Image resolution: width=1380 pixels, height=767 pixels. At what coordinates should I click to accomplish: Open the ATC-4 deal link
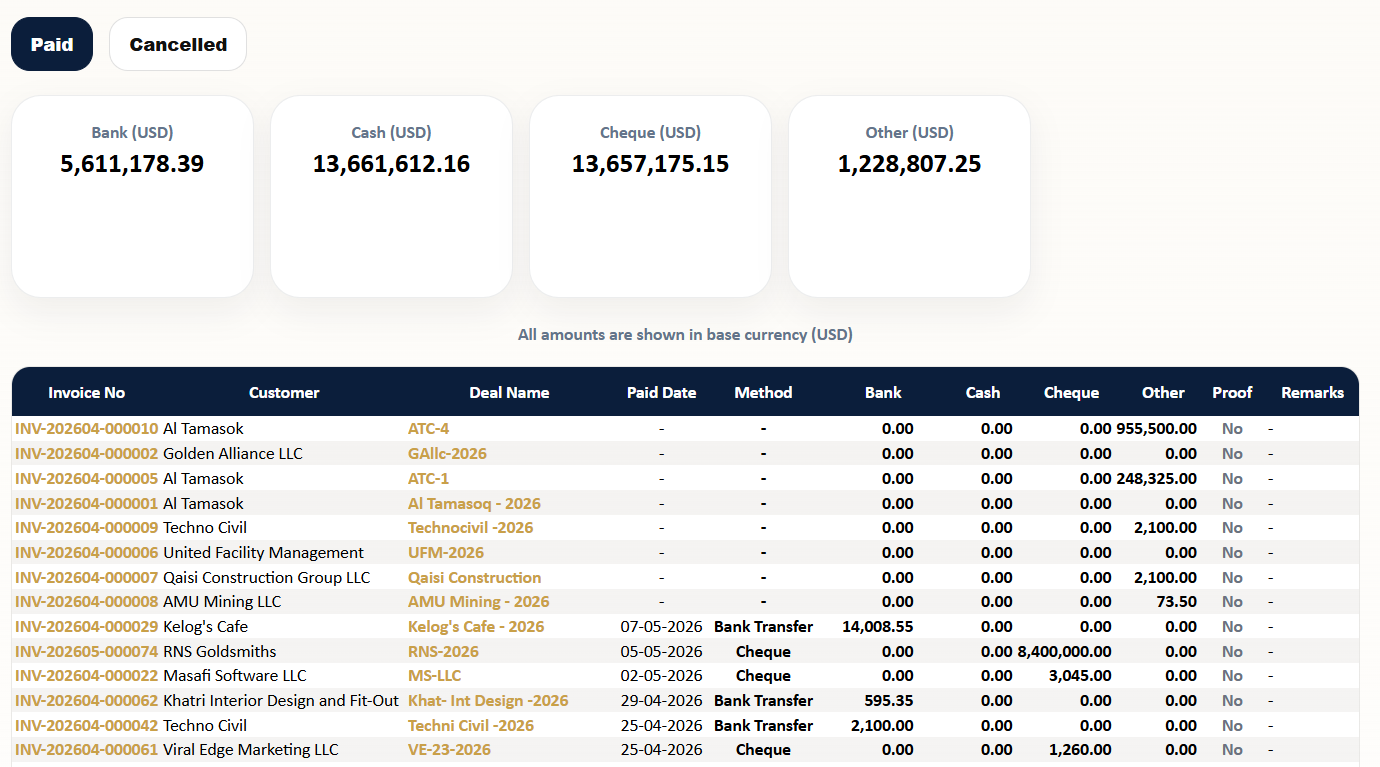(429, 429)
